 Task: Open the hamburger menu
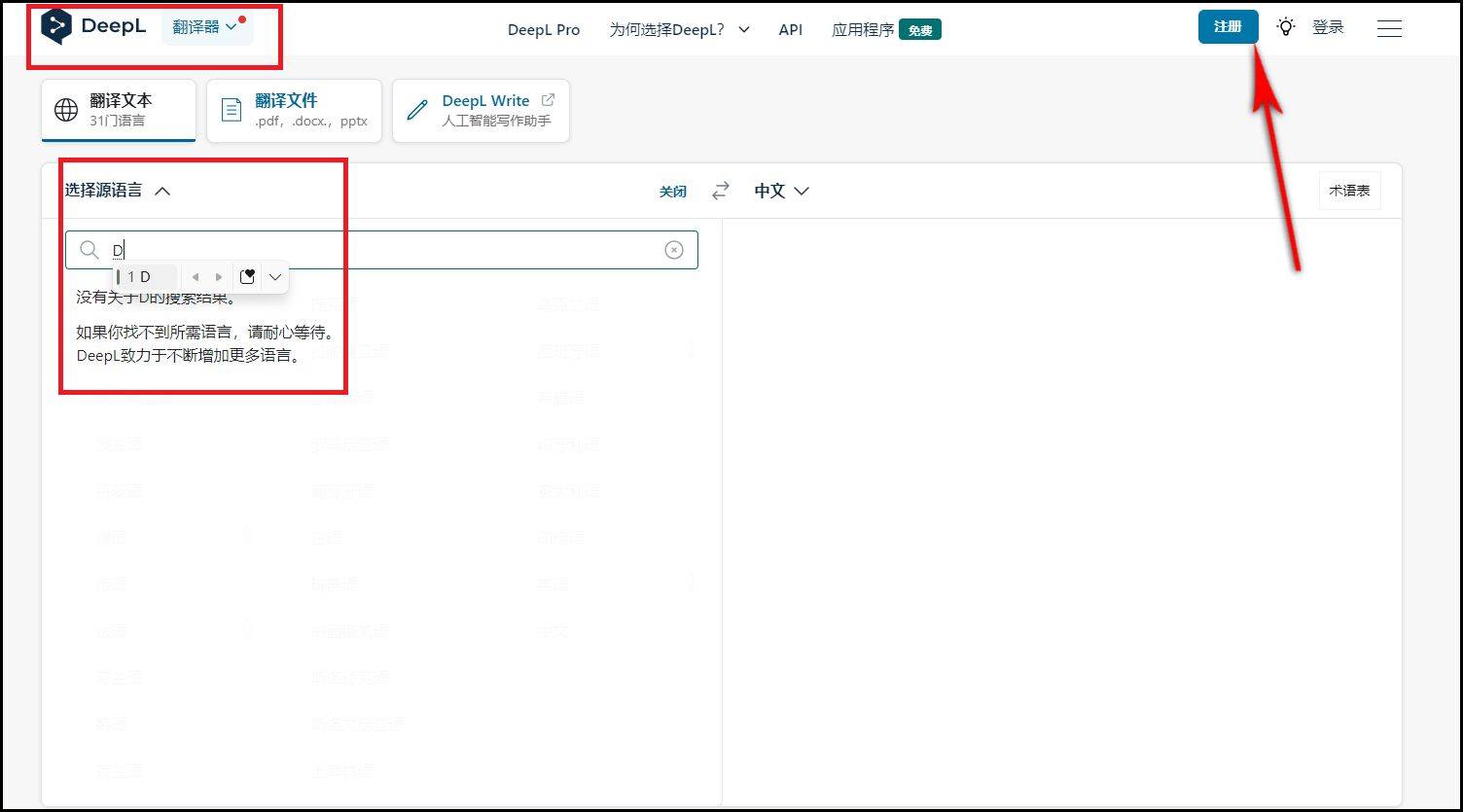coord(1389,28)
